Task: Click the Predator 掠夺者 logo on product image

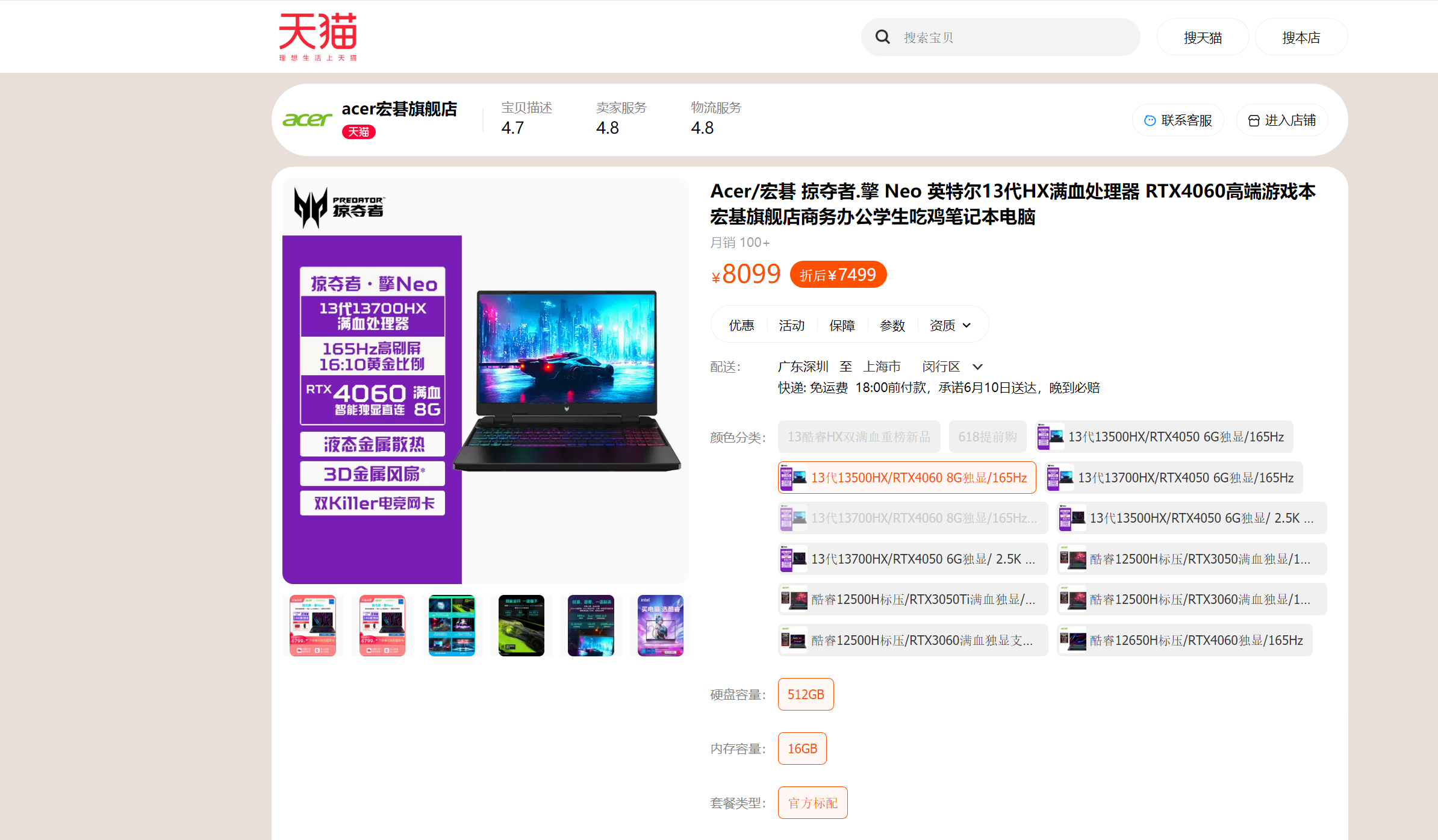Action: coord(339,207)
